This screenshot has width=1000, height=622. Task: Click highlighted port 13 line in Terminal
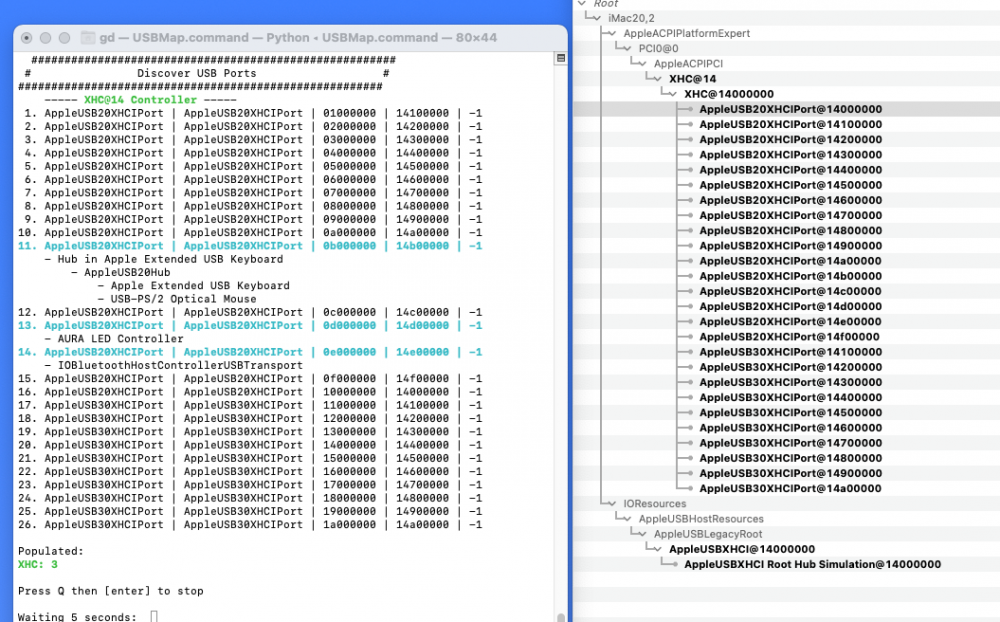250,325
